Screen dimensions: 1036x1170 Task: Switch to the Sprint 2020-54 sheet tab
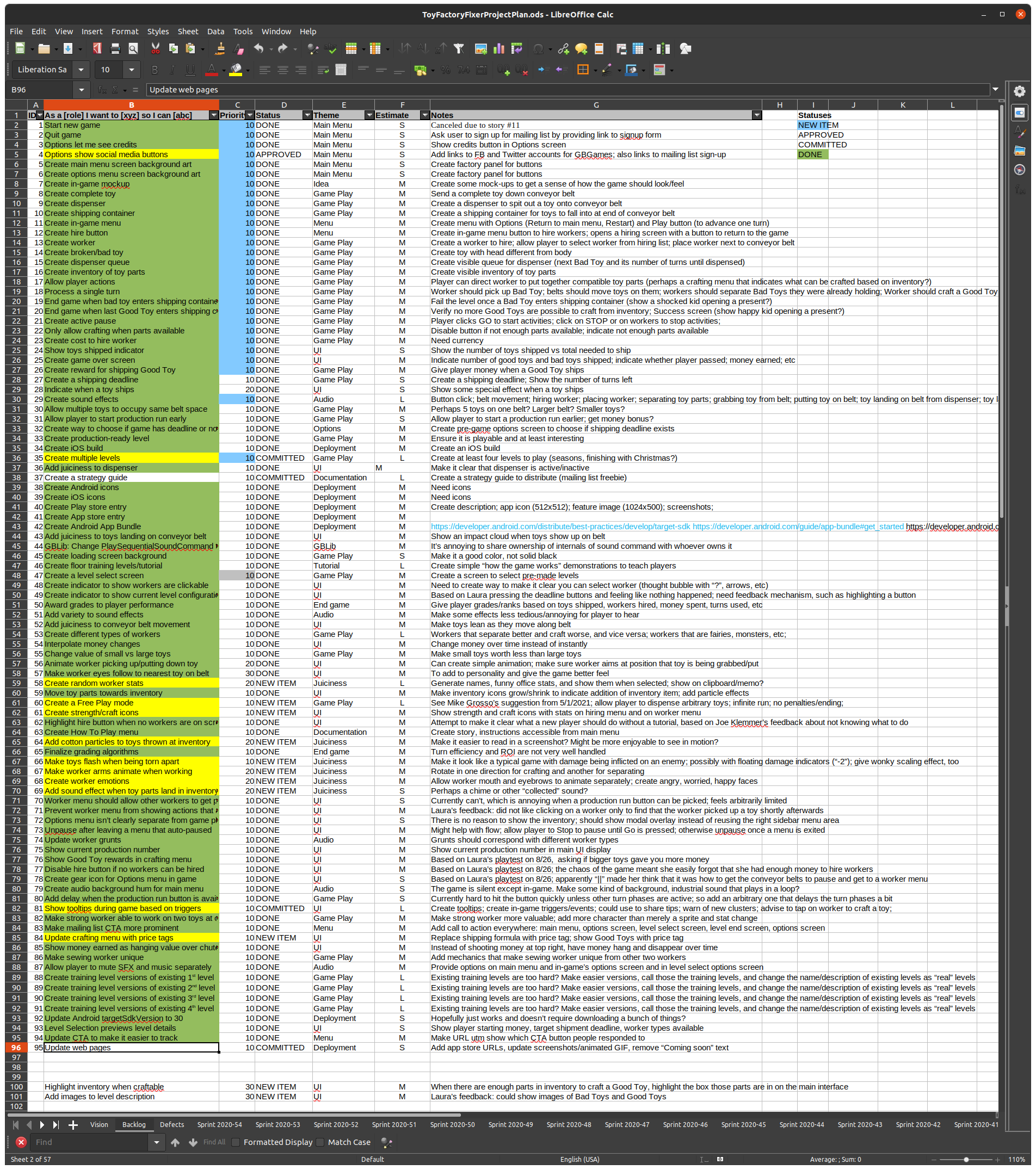click(219, 1124)
